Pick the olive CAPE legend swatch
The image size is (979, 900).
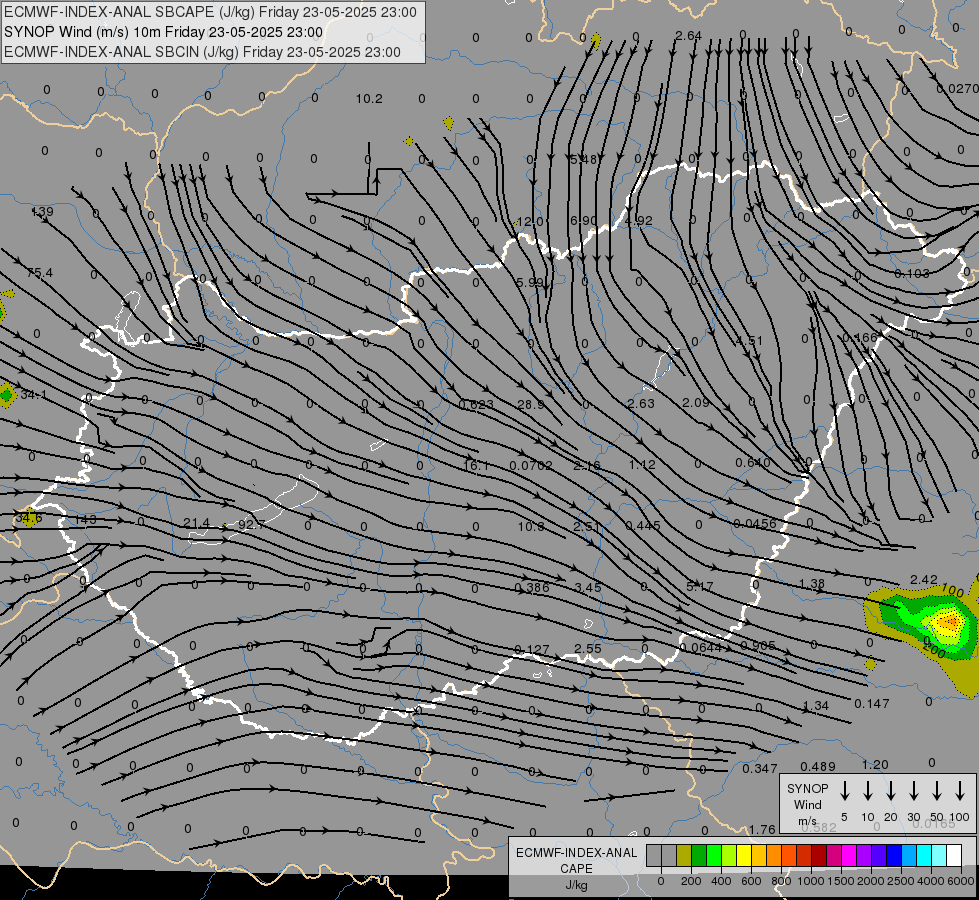click(x=684, y=855)
